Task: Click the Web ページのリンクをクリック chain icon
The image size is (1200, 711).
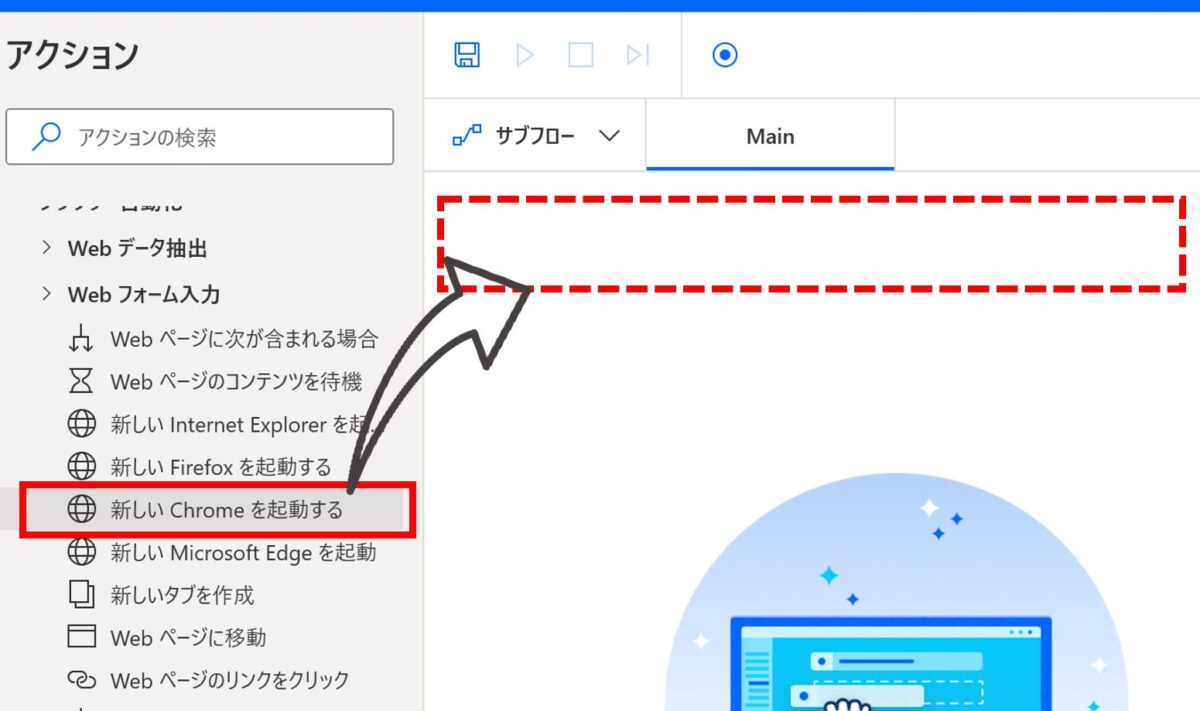Action: coord(81,680)
